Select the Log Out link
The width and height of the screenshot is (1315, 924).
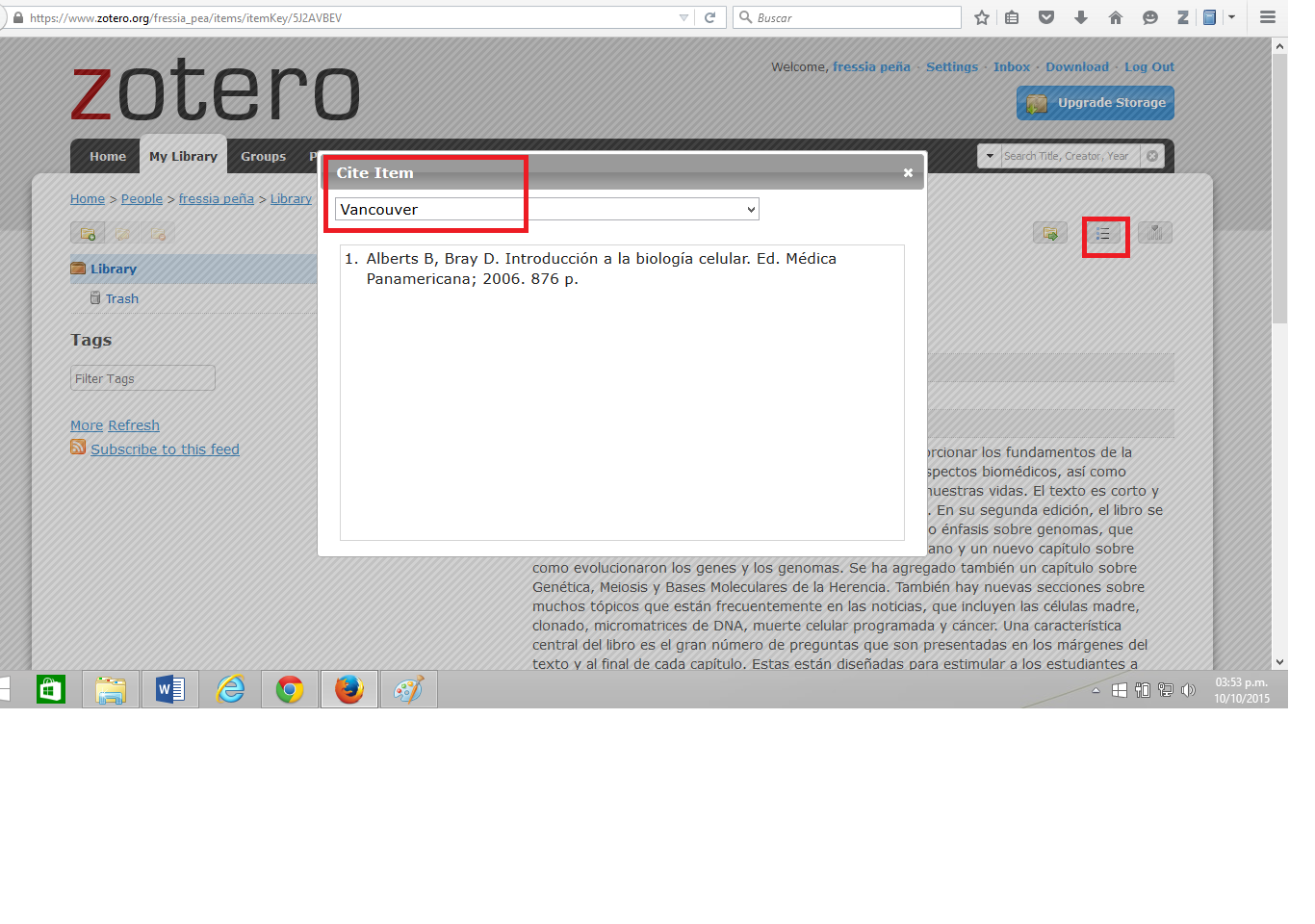coord(1148,66)
